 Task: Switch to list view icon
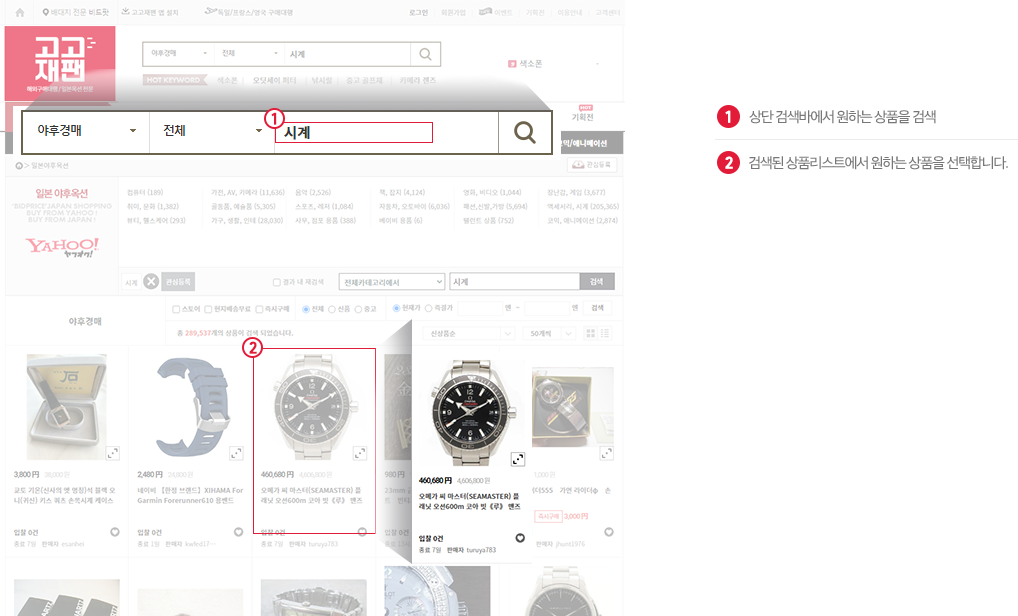[x=604, y=333]
